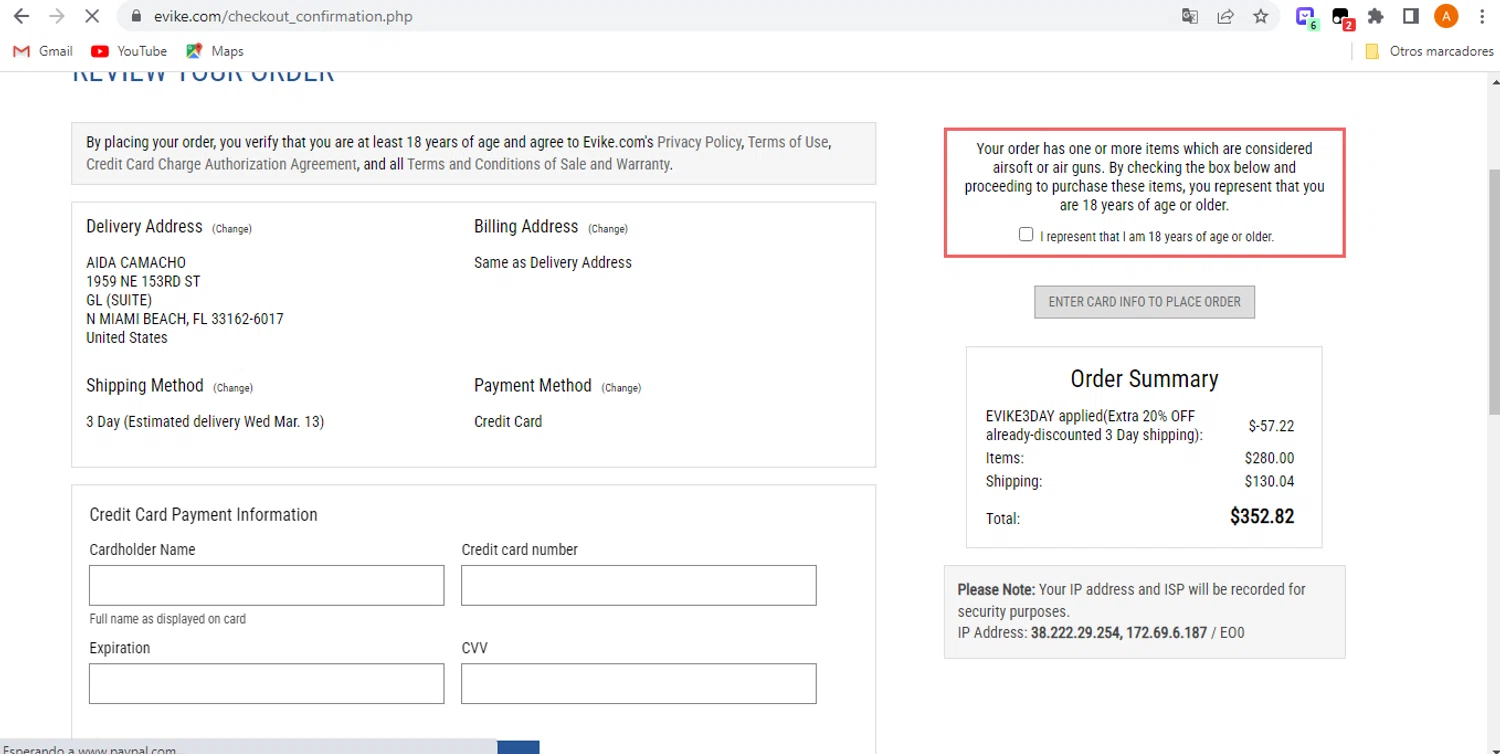Open the Gmail bookmark

[x=43, y=51]
